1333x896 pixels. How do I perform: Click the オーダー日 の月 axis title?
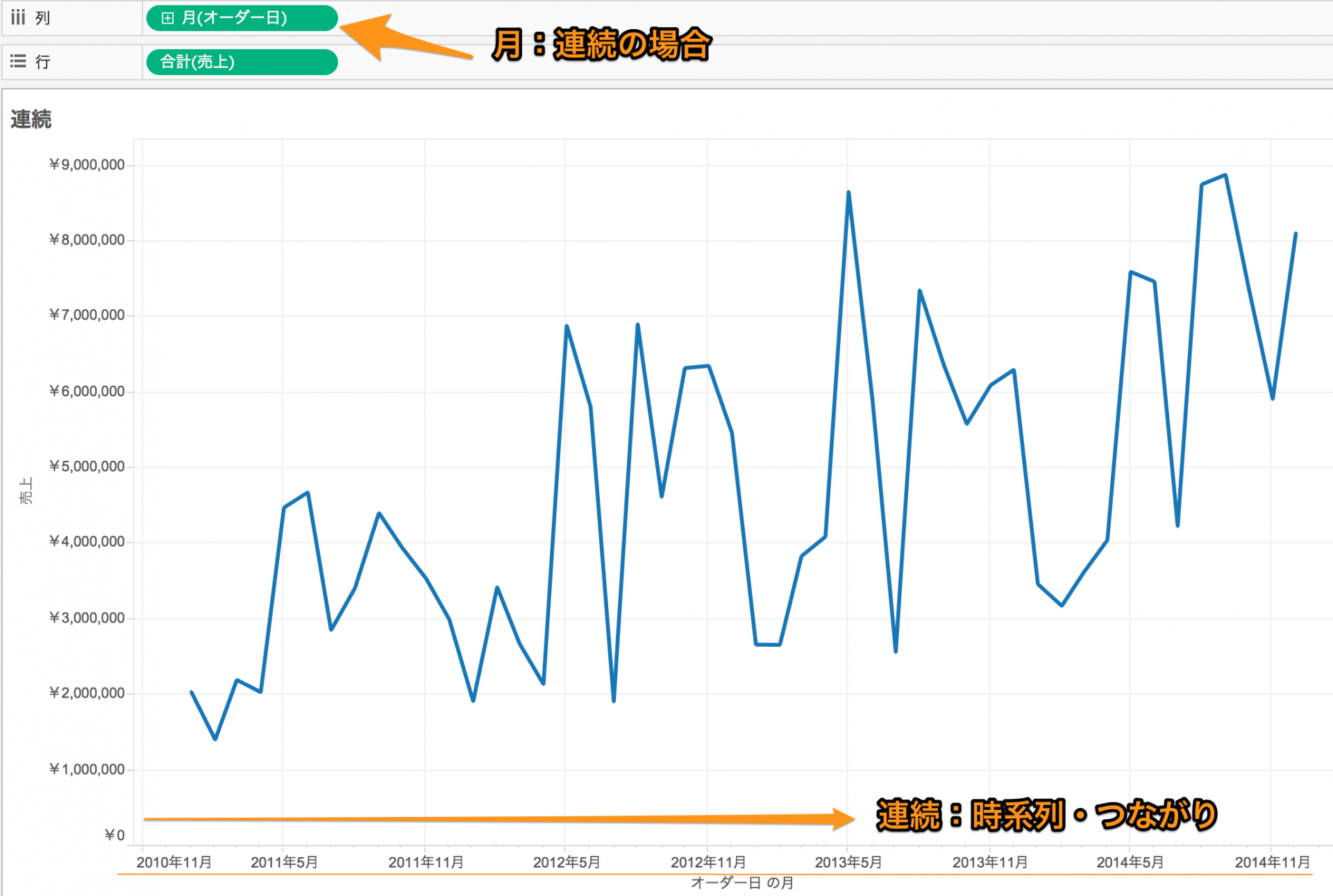[742, 883]
